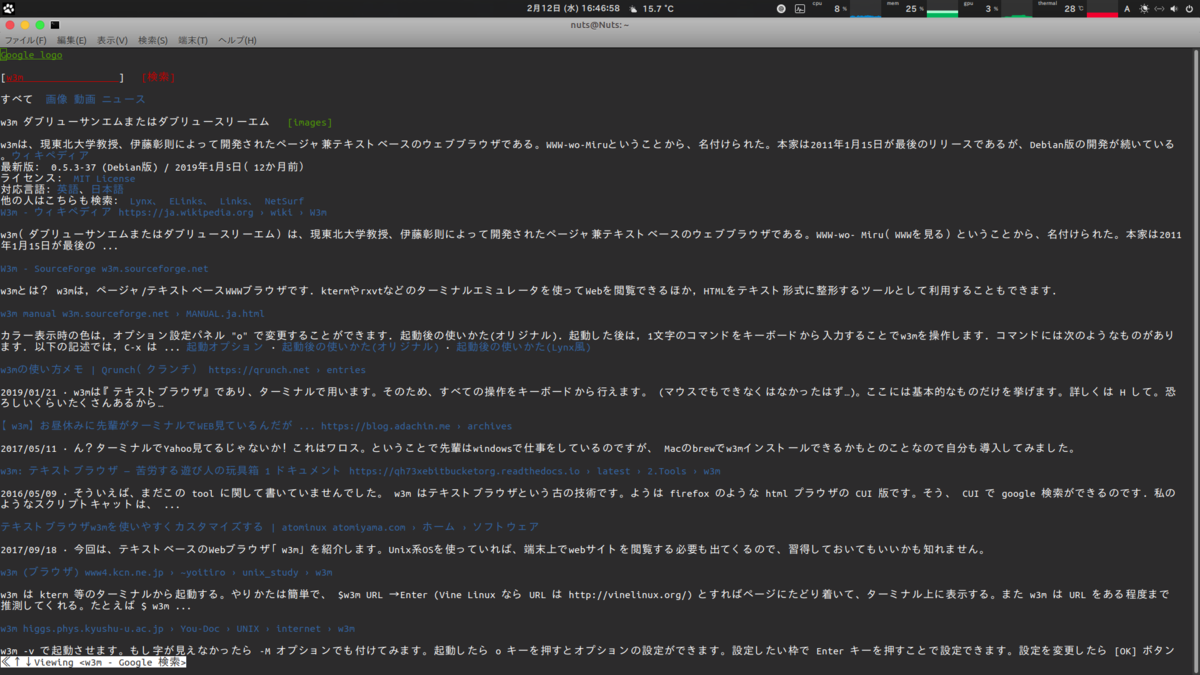Open the brightness sun icon
Screen dimensions: 1200x675
[1142, 8]
